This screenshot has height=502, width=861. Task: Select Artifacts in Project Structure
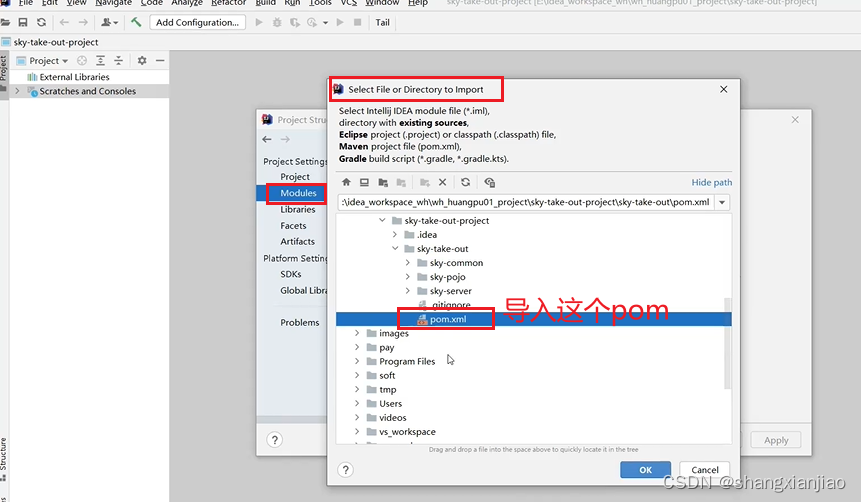click(298, 242)
